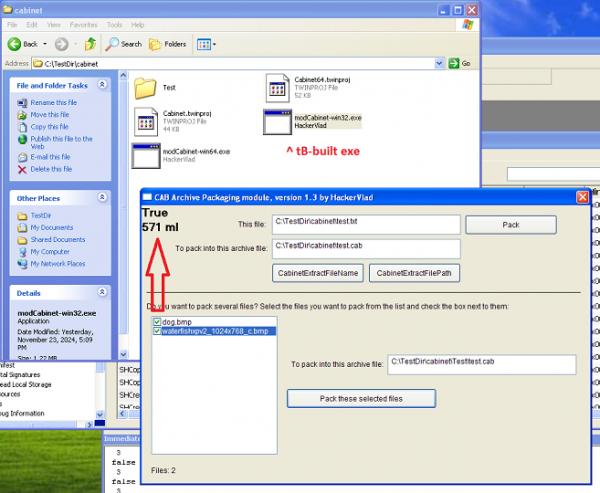Open the Search magnifier tool
This screenshot has height=493, width=600.
point(112,44)
